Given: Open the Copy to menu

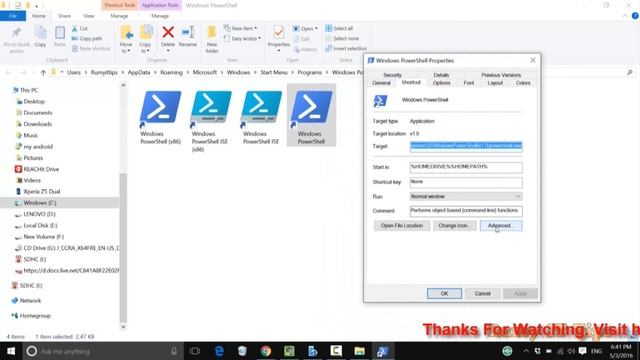Looking at the screenshot, I should tap(145, 40).
